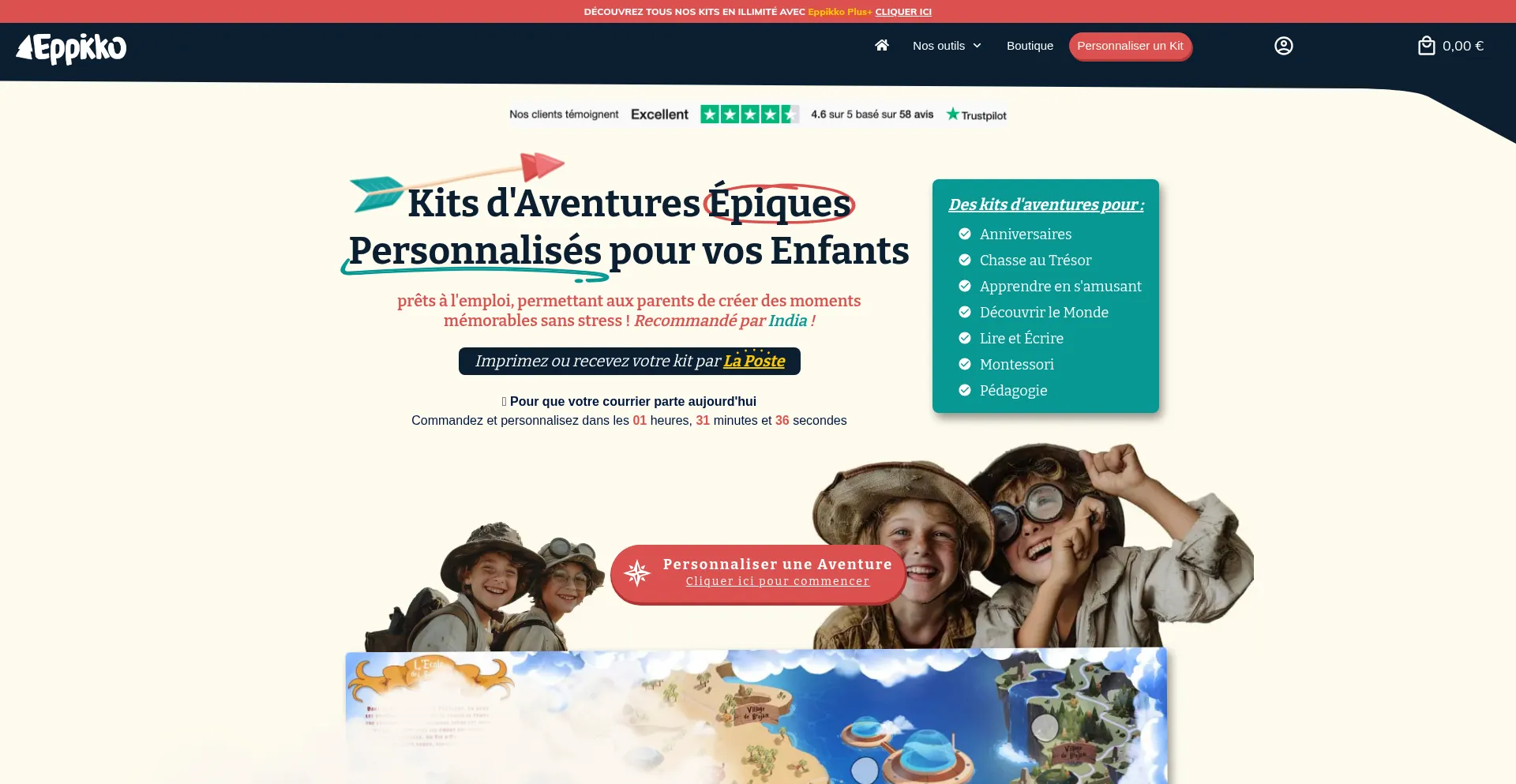Click the checkmark next to Pédagogie
Image resolution: width=1516 pixels, height=784 pixels.
(x=964, y=390)
